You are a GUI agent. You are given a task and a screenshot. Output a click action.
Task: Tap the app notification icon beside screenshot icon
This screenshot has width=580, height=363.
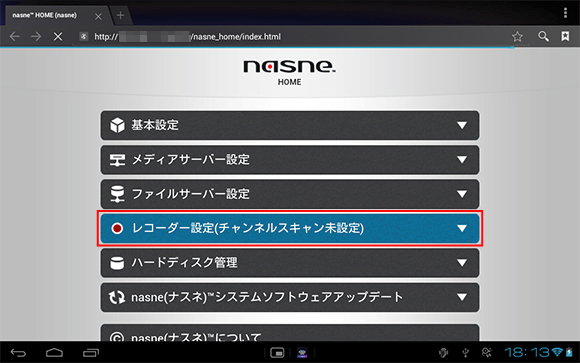(x=302, y=353)
